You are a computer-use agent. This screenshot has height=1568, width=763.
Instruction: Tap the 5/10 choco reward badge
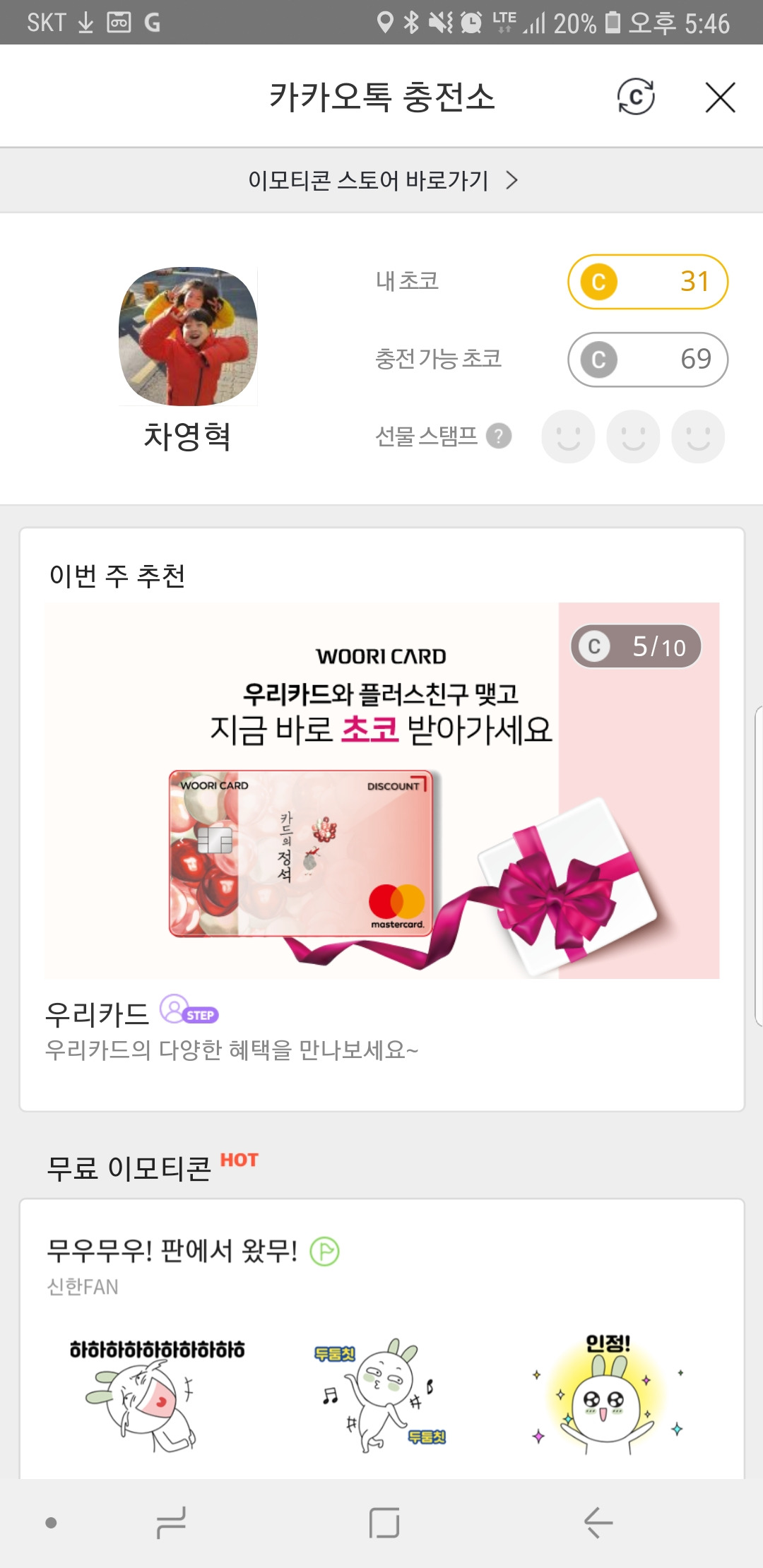[636, 646]
